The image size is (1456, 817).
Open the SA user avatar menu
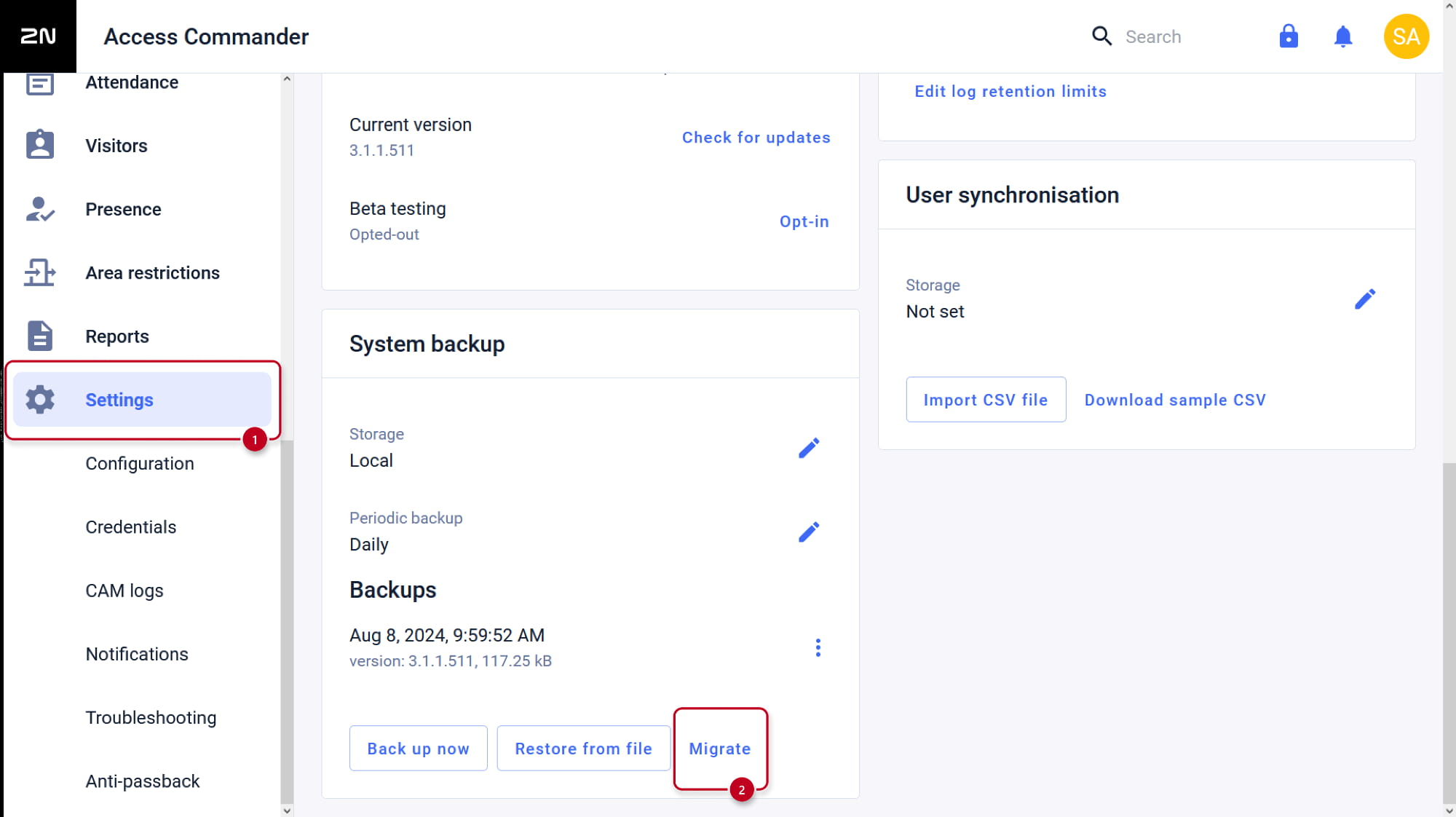(1406, 36)
